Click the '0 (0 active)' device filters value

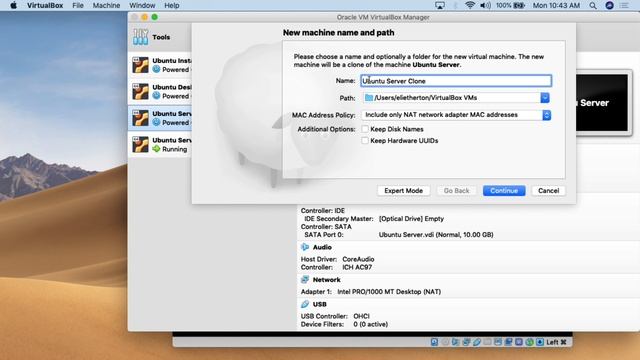[371, 324]
